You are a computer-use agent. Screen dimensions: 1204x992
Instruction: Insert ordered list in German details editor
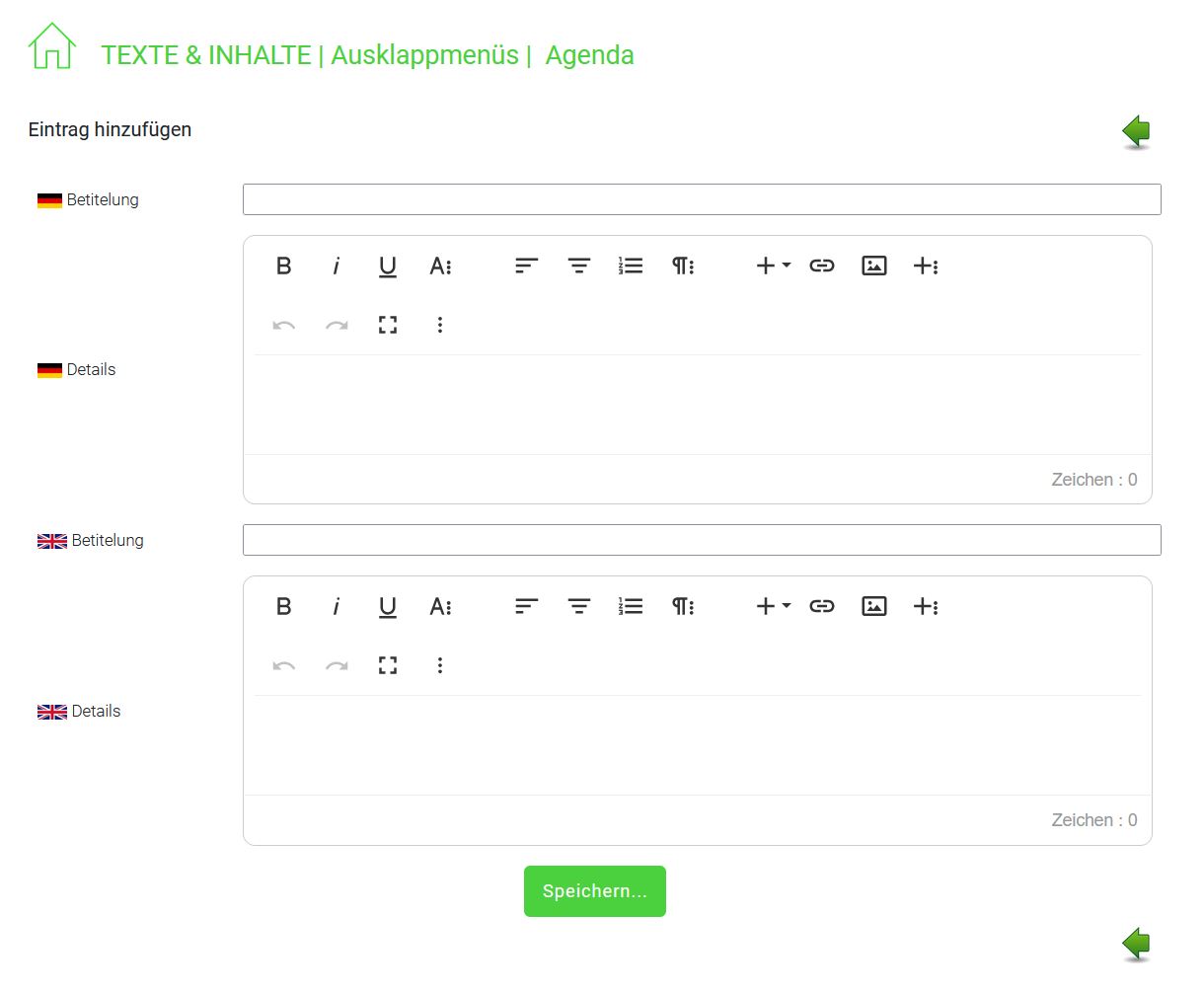631,266
